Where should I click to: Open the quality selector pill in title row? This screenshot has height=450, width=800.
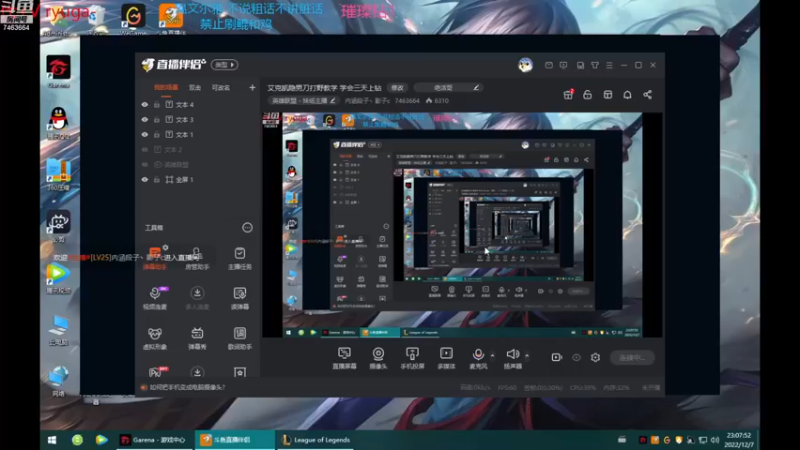point(448,88)
